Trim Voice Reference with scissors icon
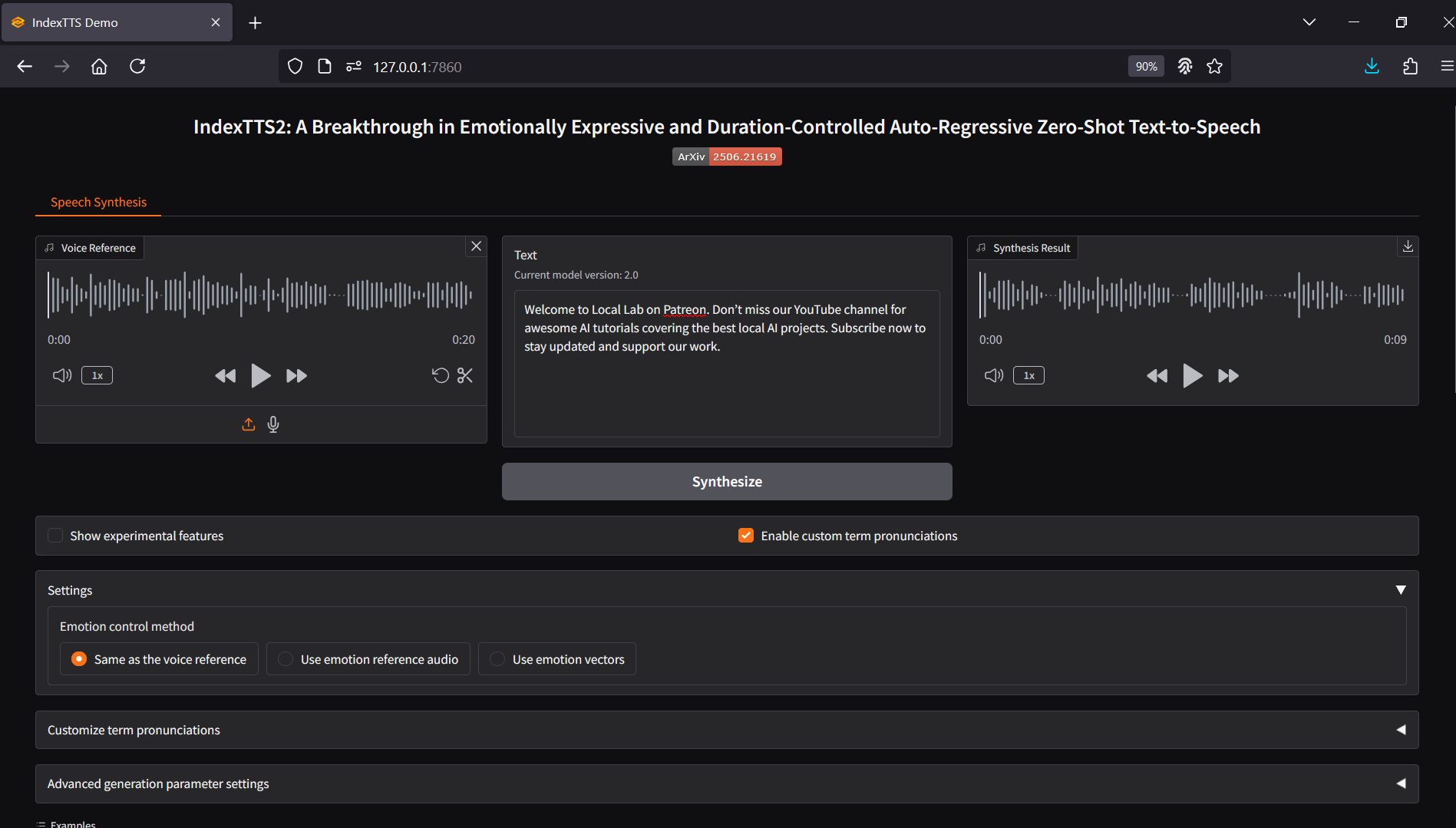 pyautogui.click(x=465, y=375)
